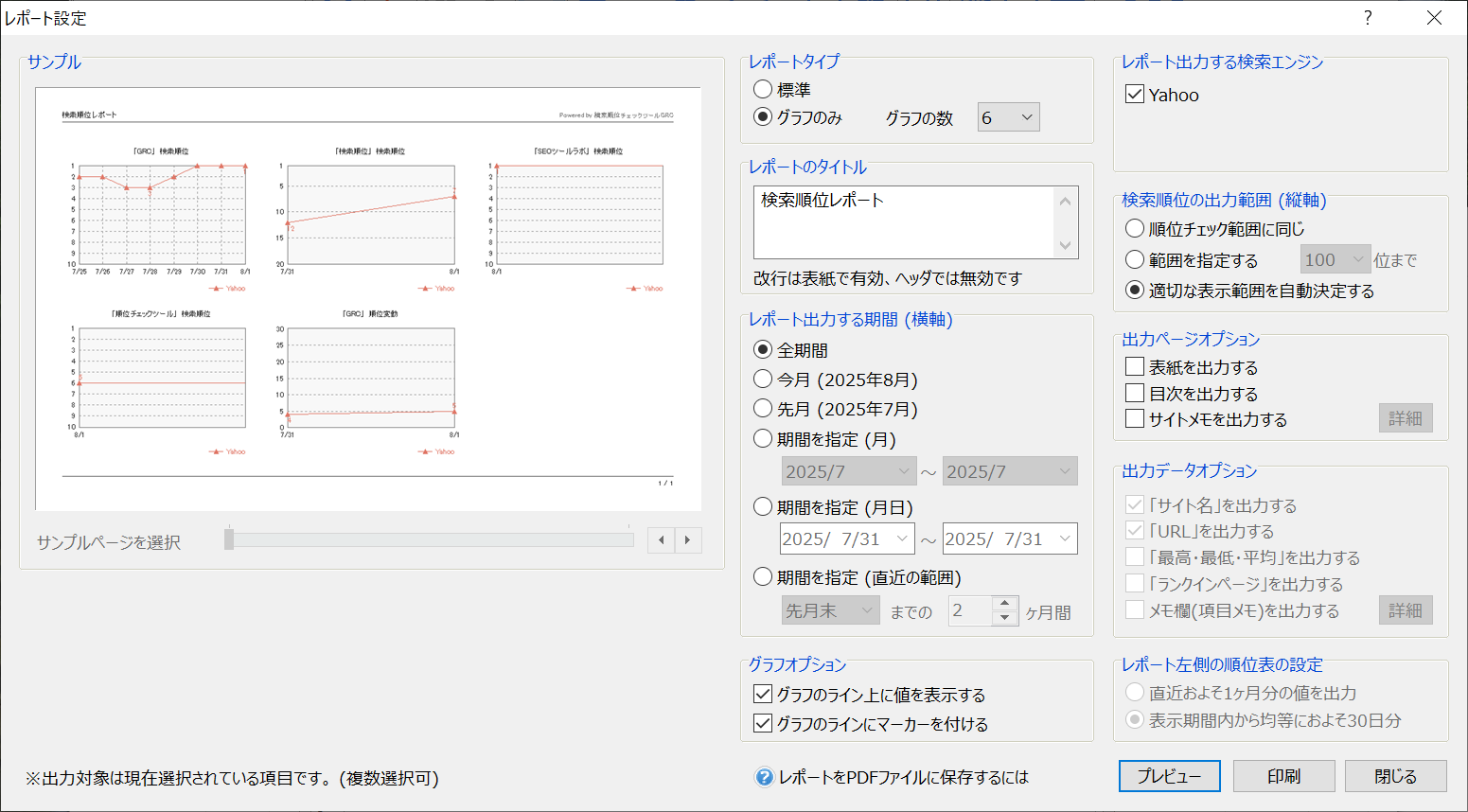1468x812 pixels.
Task: Click the blue help question-mark icon
Action: point(764,777)
